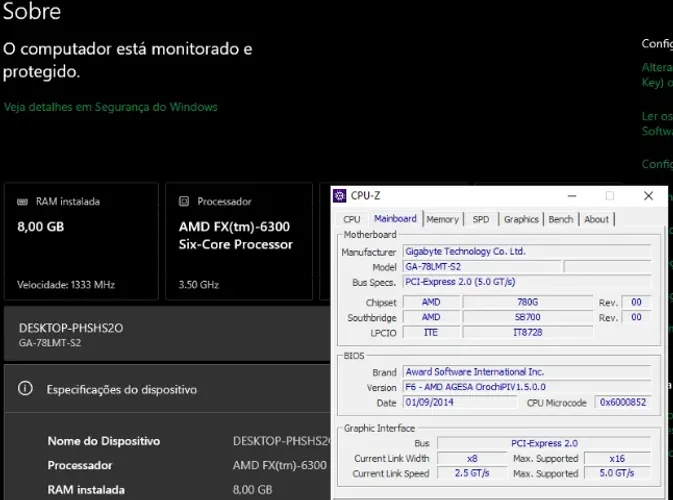Click the LPCIO vendor value ITE
This screenshot has width=673, height=500.
431,333
